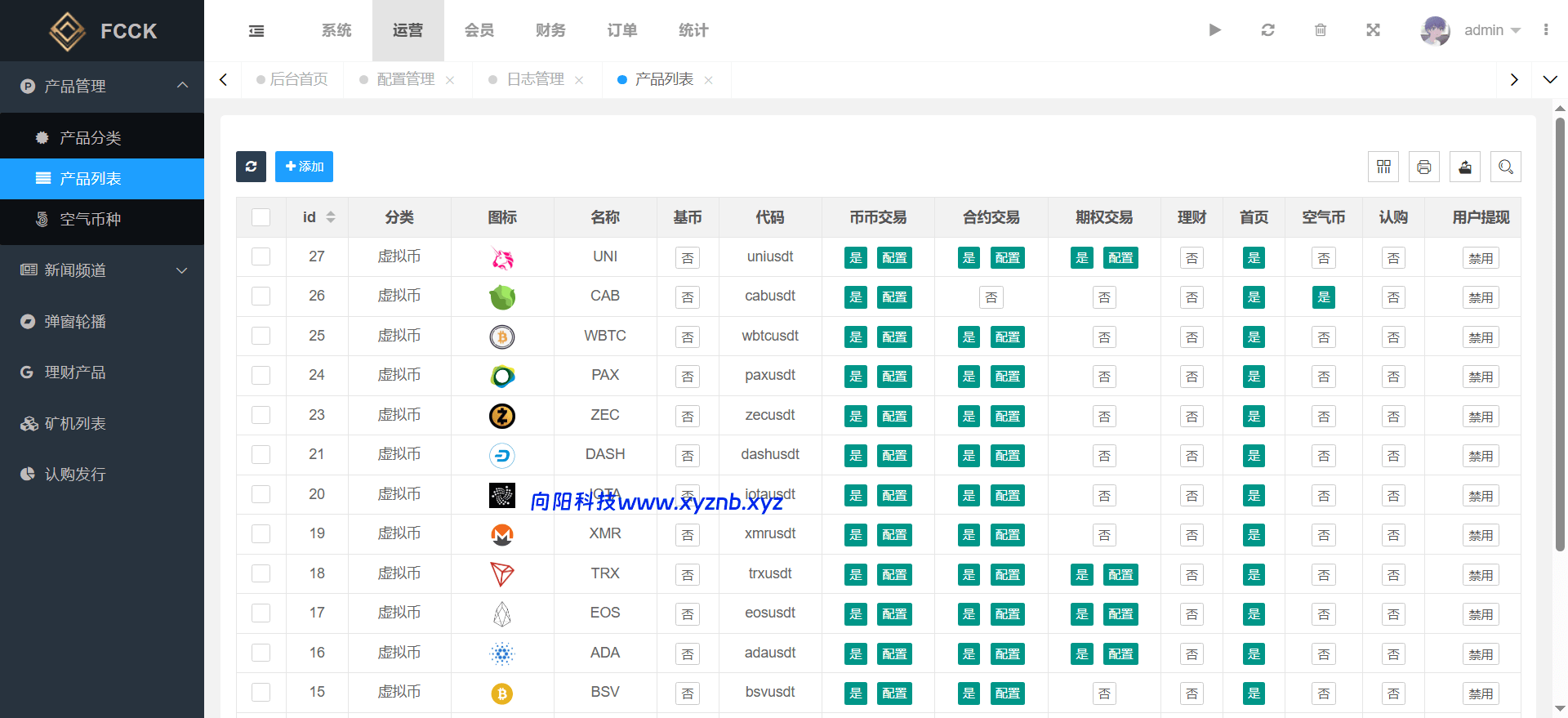Click the UNI product icon
The height and width of the screenshot is (718, 1568).
coord(502,258)
